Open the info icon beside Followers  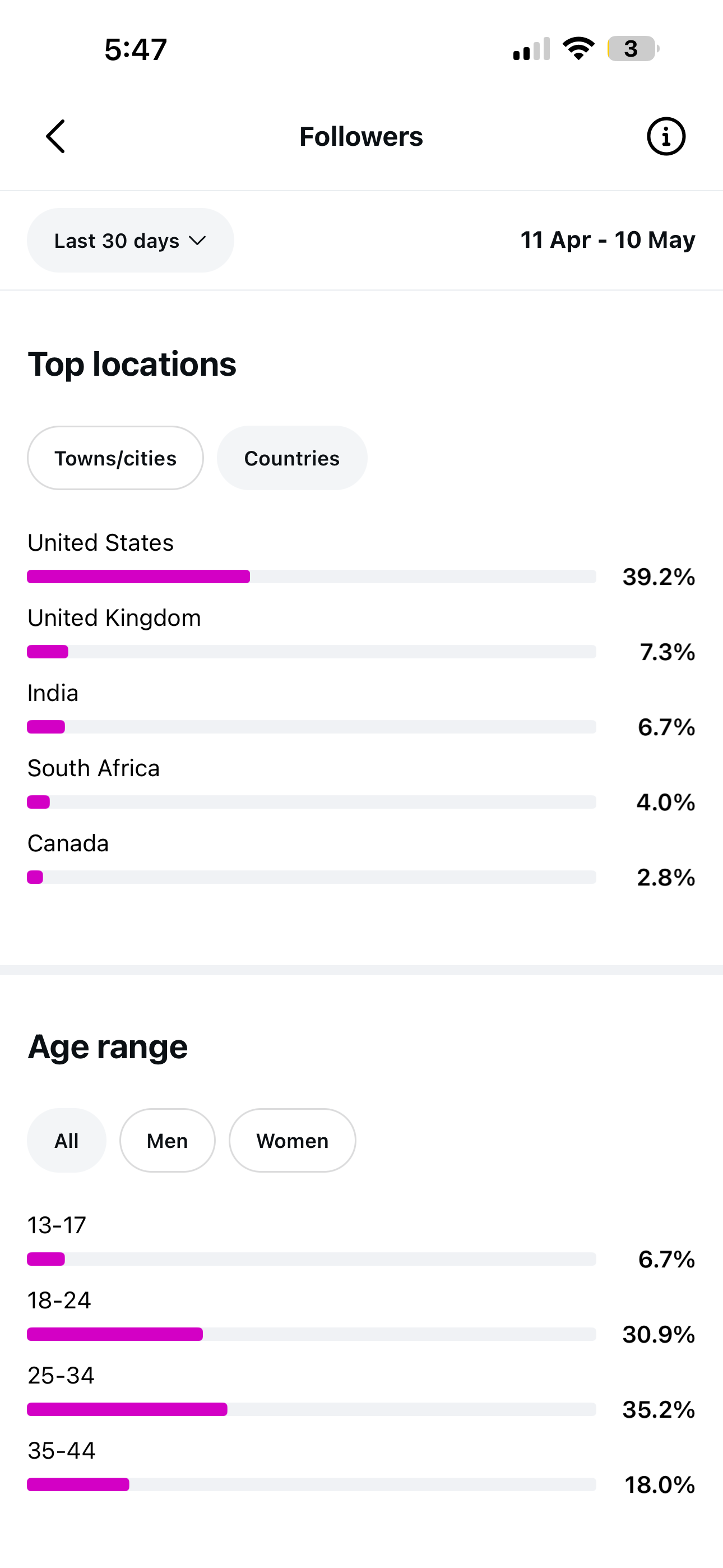[x=666, y=136]
